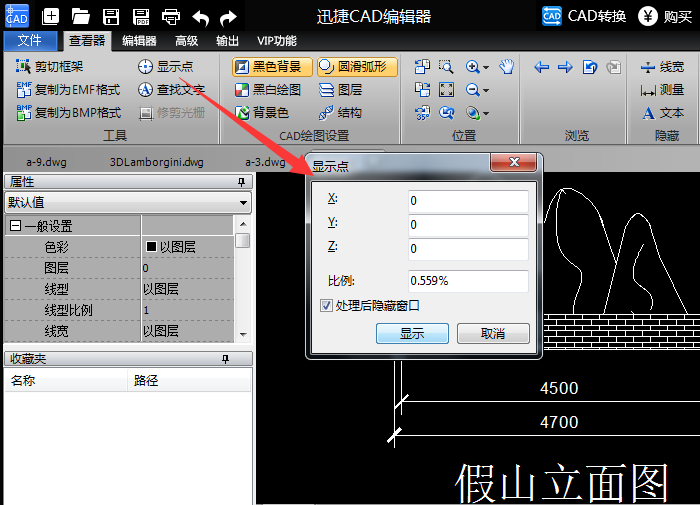The width and height of the screenshot is (700, 505).
Task: Switch to a-3.dwg document tab
Action: (265, 162)
